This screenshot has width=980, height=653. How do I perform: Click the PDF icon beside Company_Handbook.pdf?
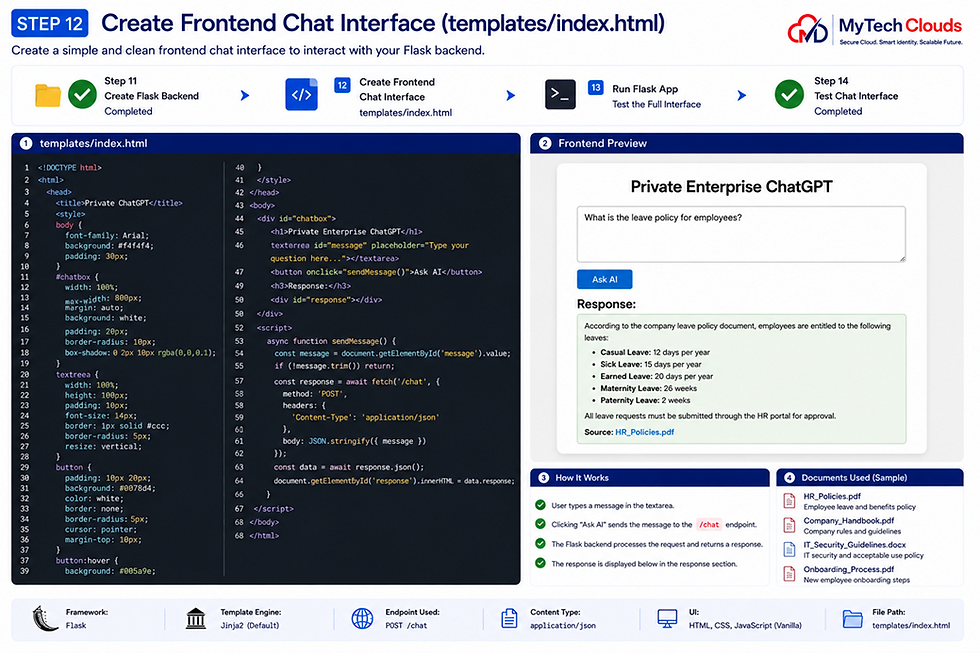click(789, 525)
